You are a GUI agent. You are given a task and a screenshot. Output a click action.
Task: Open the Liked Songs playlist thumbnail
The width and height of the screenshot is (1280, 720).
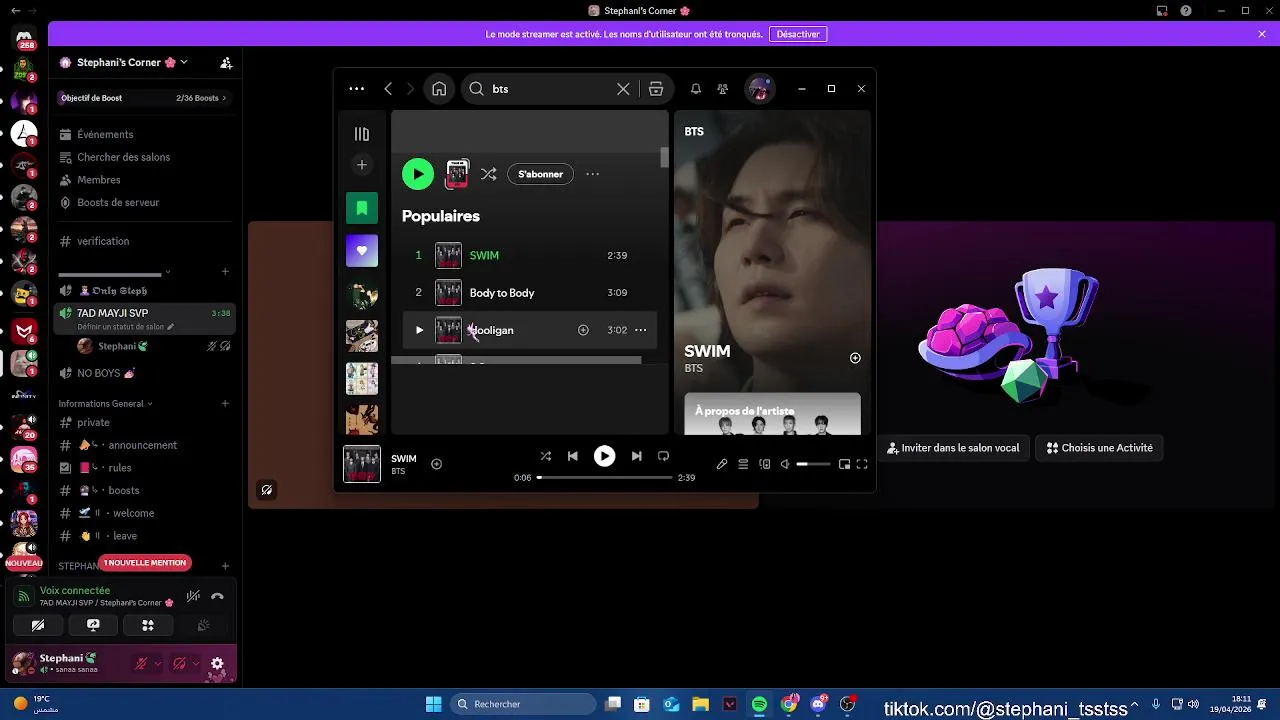click(362, 251)
